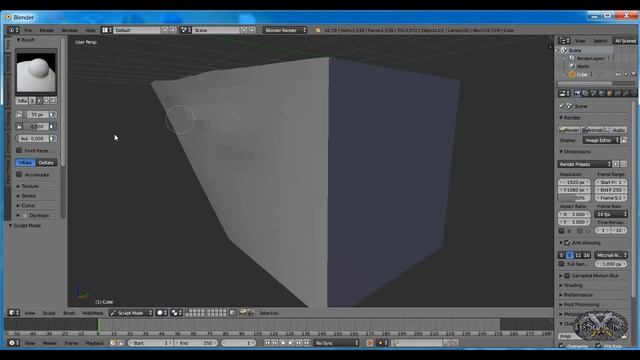Viewport: 640px width, 360px height.
Task: Jump to first frame button
Action: 267,343
